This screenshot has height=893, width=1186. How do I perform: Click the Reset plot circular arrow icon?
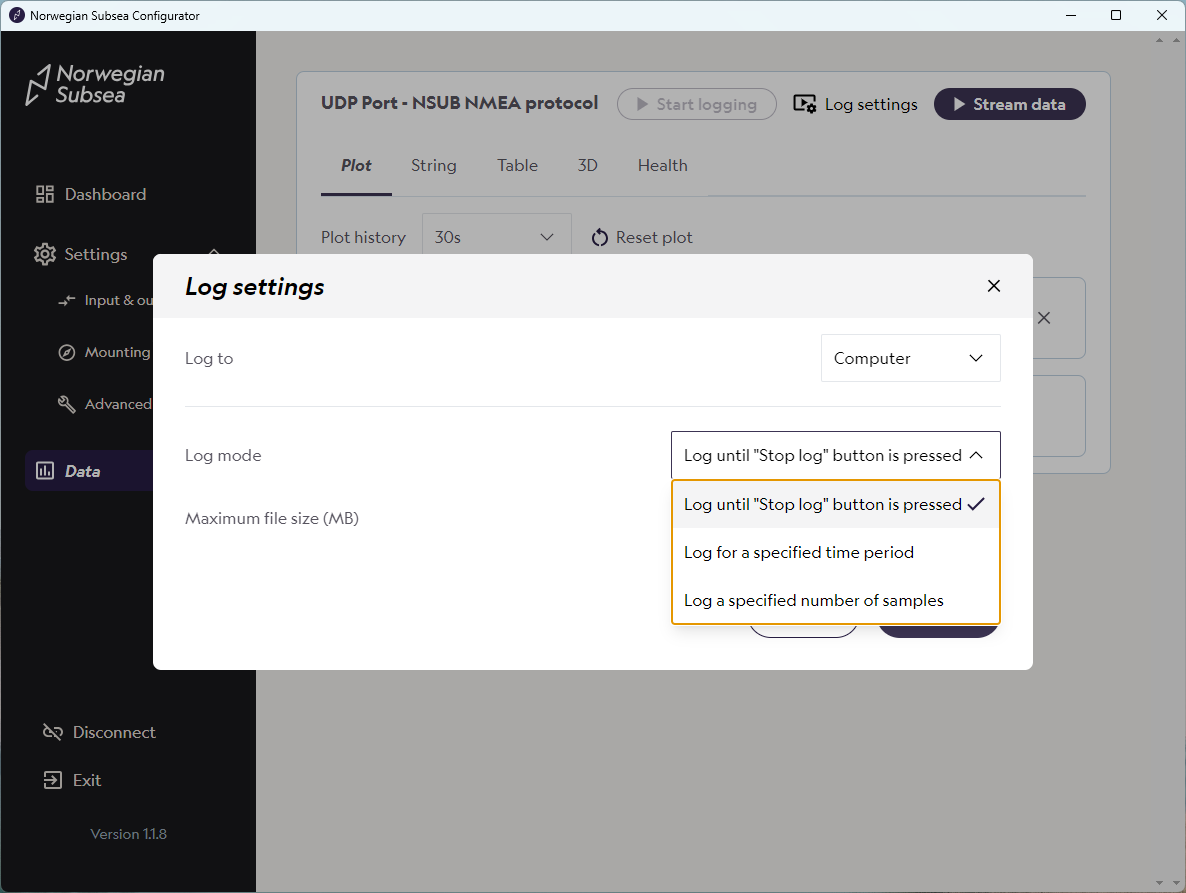600,237
